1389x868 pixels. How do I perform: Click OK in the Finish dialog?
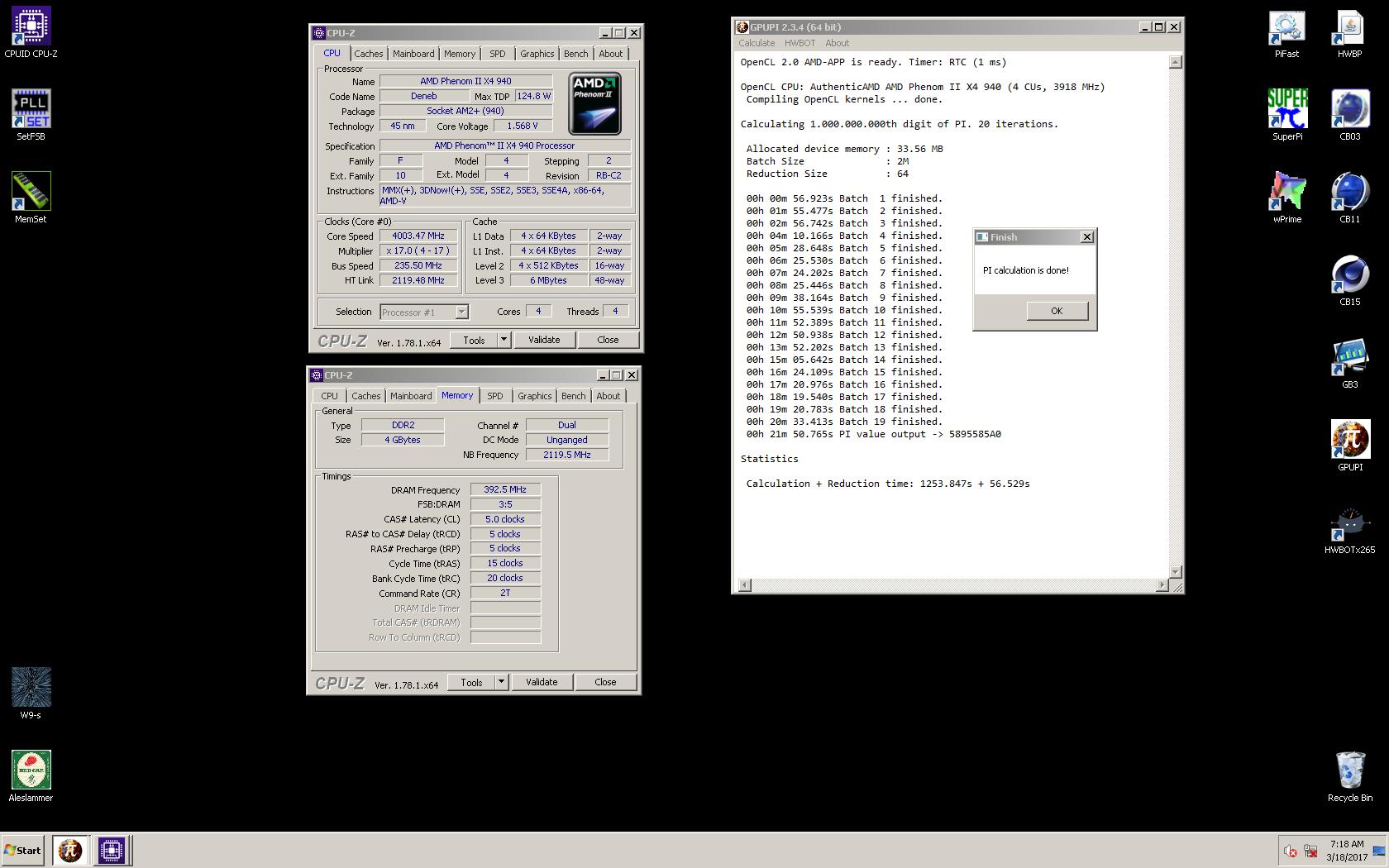click(1057, 311)
